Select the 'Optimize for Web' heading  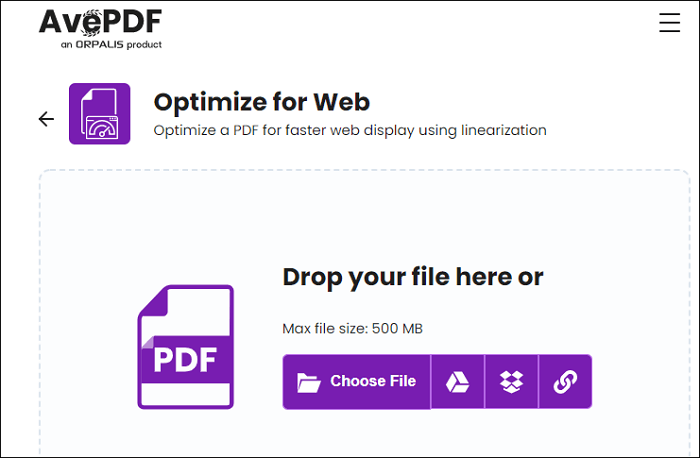262,102
